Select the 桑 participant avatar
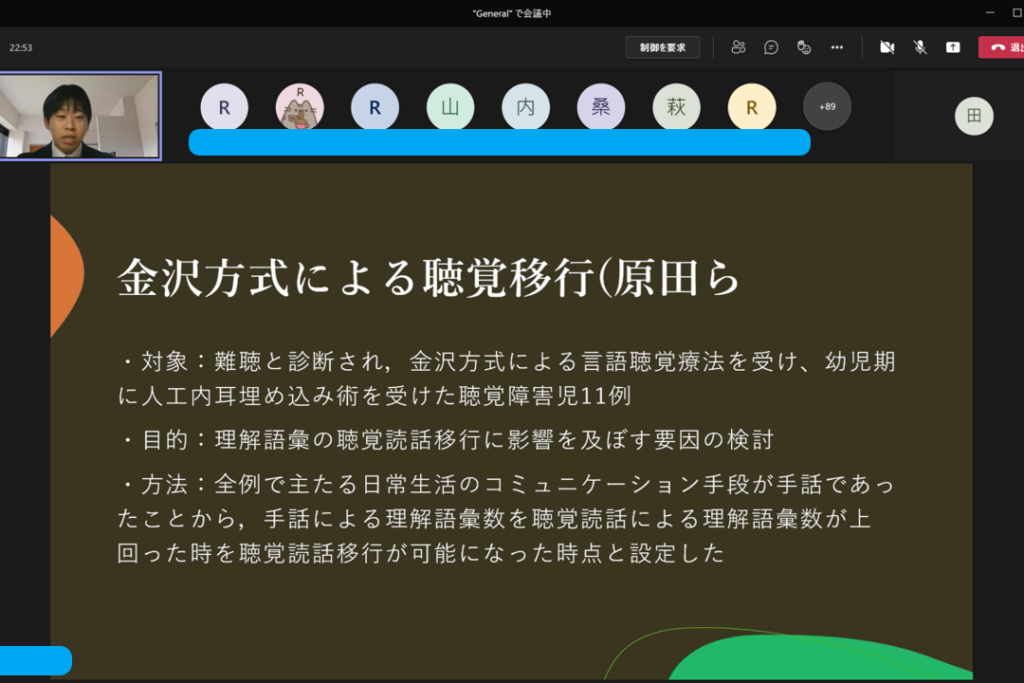This screenshot has width=1024, height=683. coord(601,107)
